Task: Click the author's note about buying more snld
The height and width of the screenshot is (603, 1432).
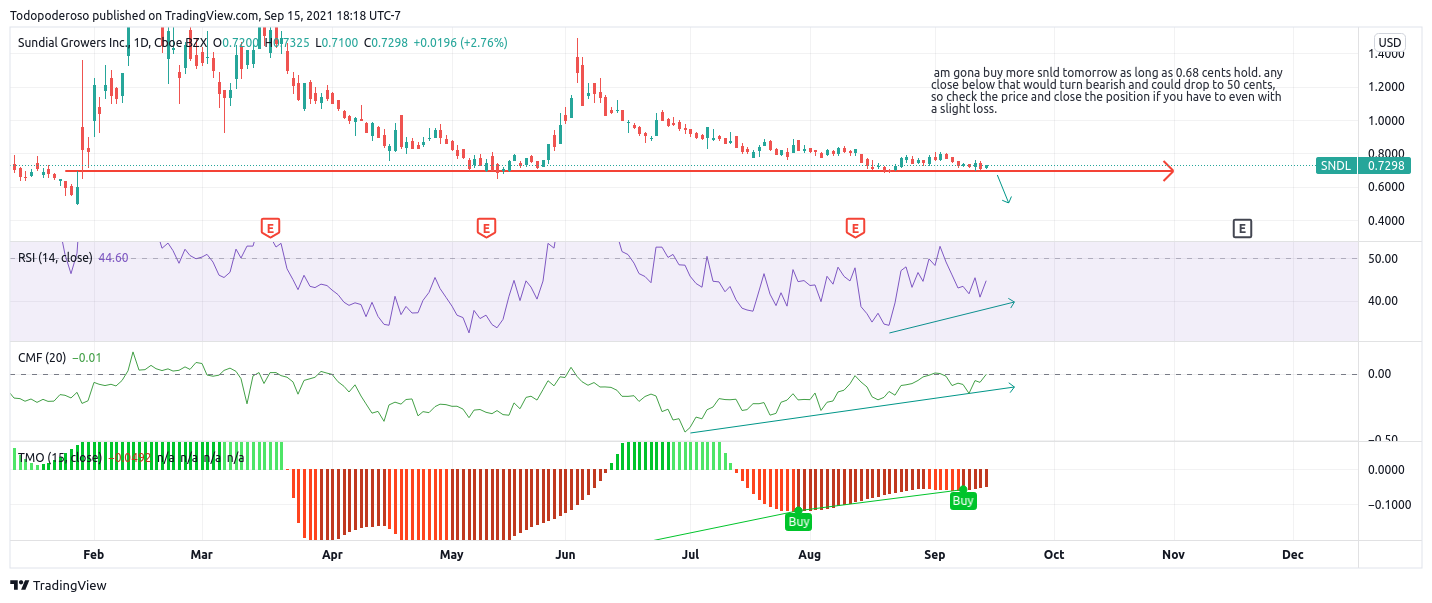Action: (x=1106, y=91)
